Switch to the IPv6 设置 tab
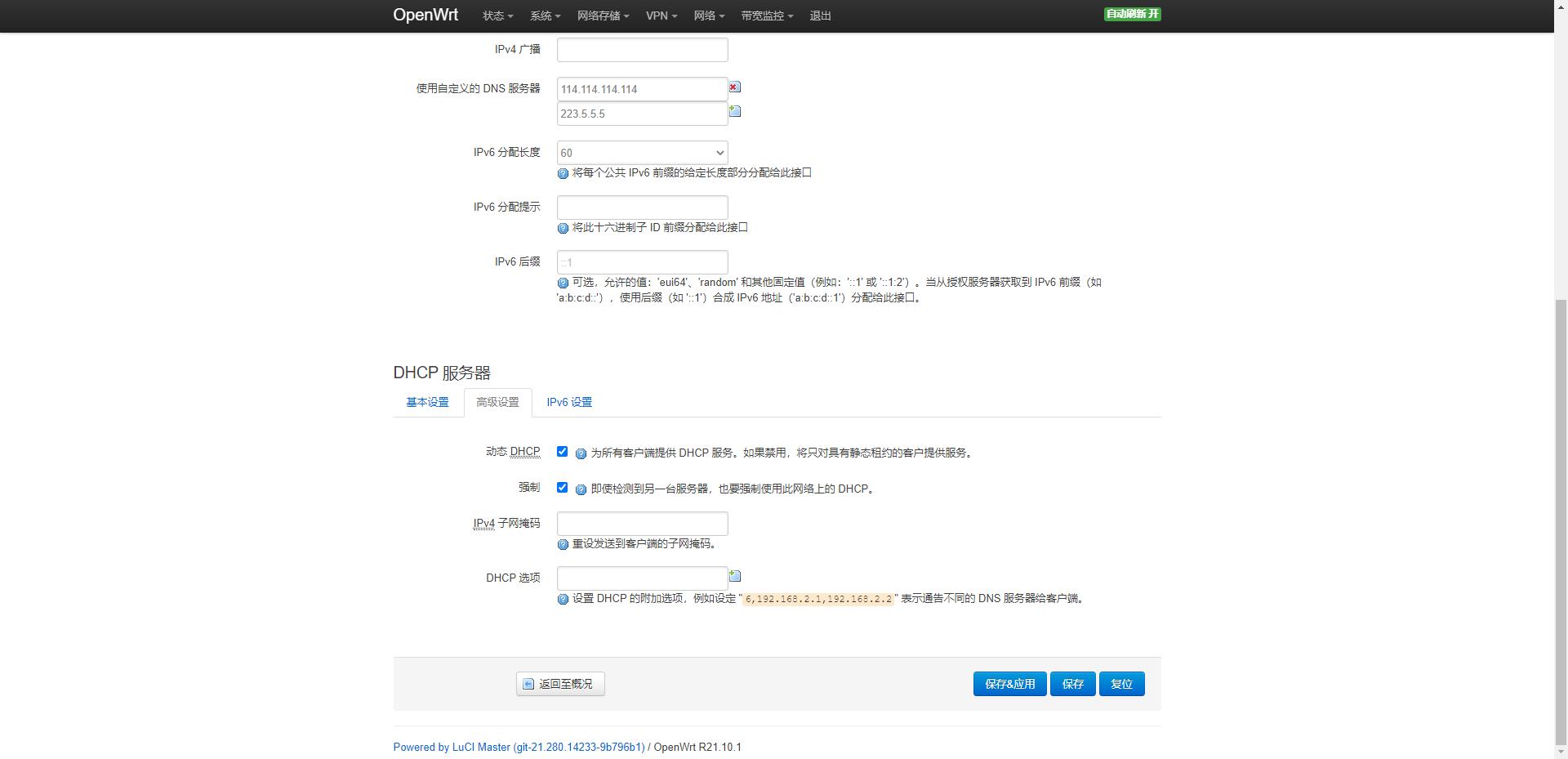 pyautogui.click(x=569, y=402)
